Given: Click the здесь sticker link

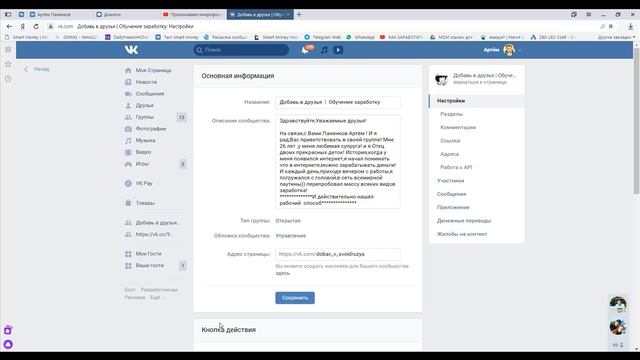Looking at the screenshot, I should pos(282,273).
